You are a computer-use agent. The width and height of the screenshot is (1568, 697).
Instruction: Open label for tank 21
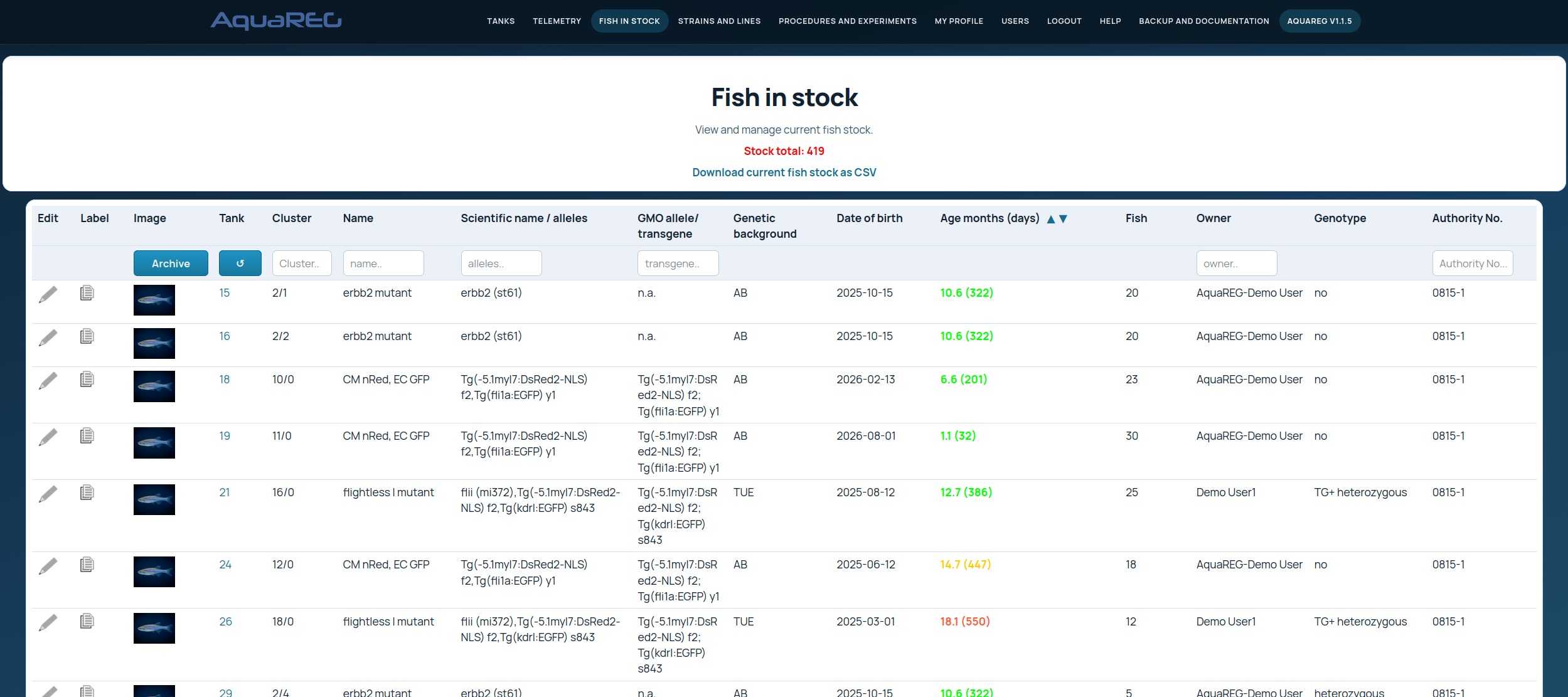pos(87,492)
